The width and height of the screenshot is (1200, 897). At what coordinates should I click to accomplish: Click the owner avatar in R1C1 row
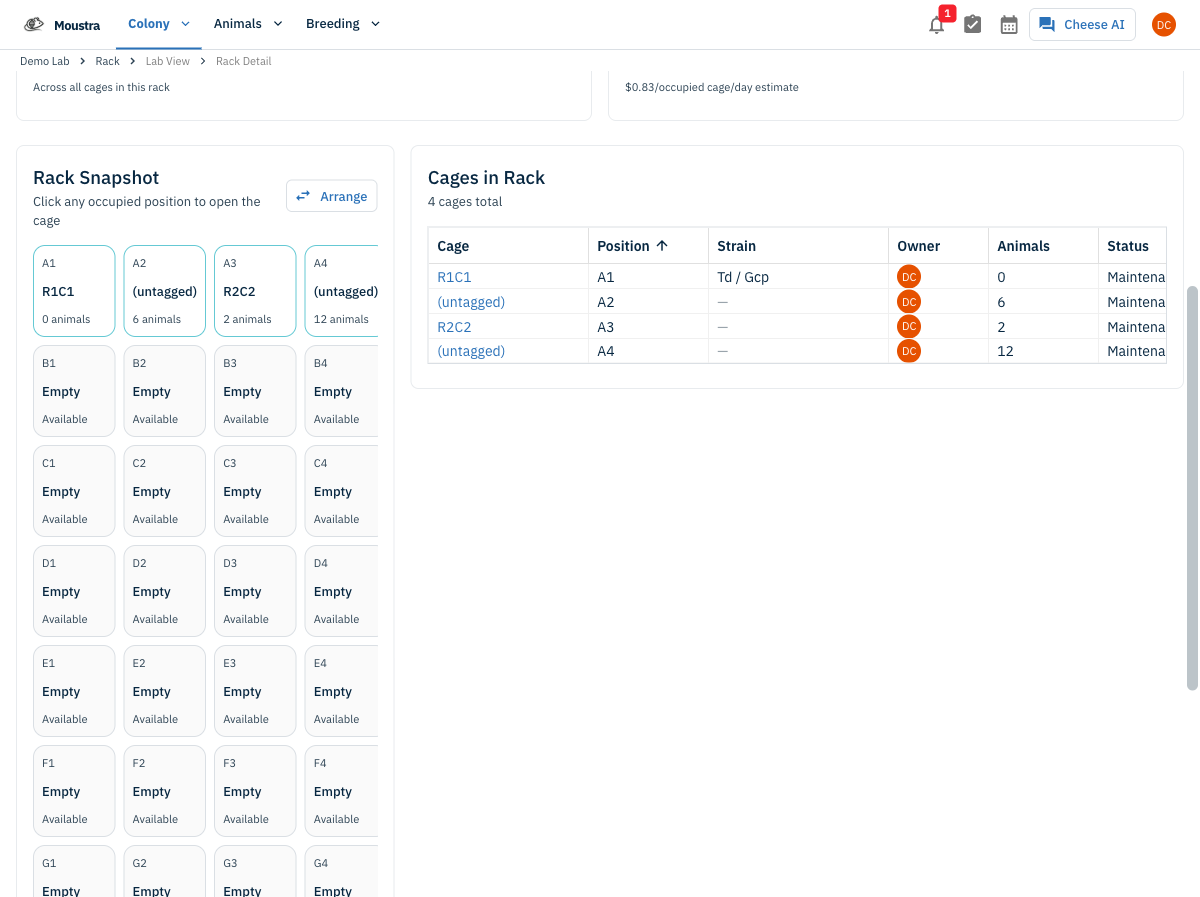point(909,277)
